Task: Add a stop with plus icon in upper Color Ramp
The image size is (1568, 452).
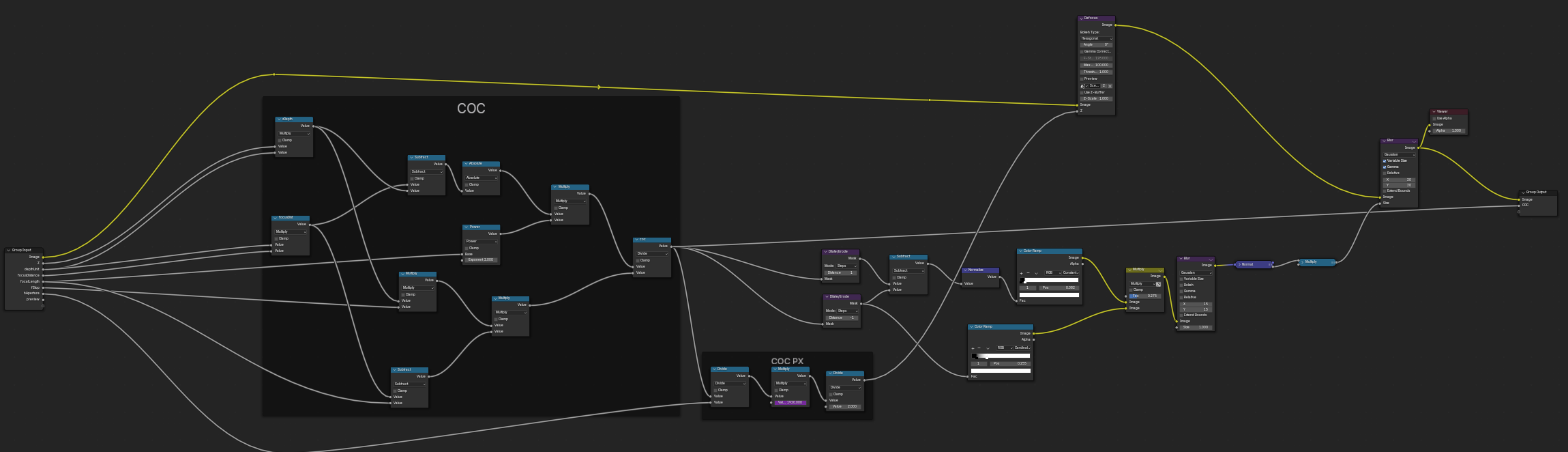Action: click(1021, 272)
